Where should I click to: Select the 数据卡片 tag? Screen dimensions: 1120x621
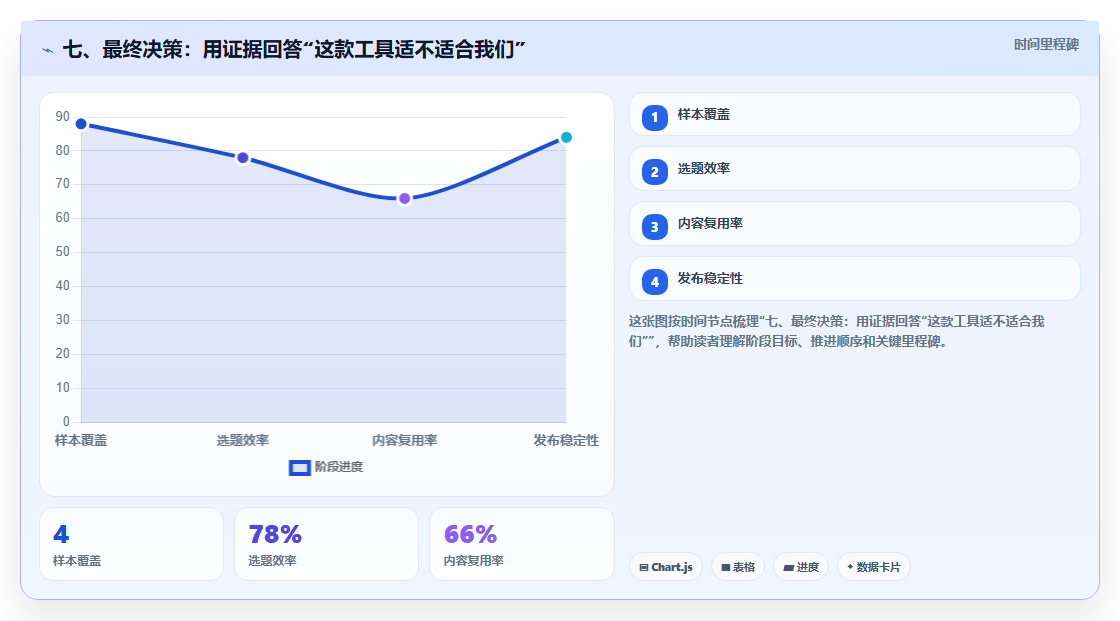tap(874, 567)
